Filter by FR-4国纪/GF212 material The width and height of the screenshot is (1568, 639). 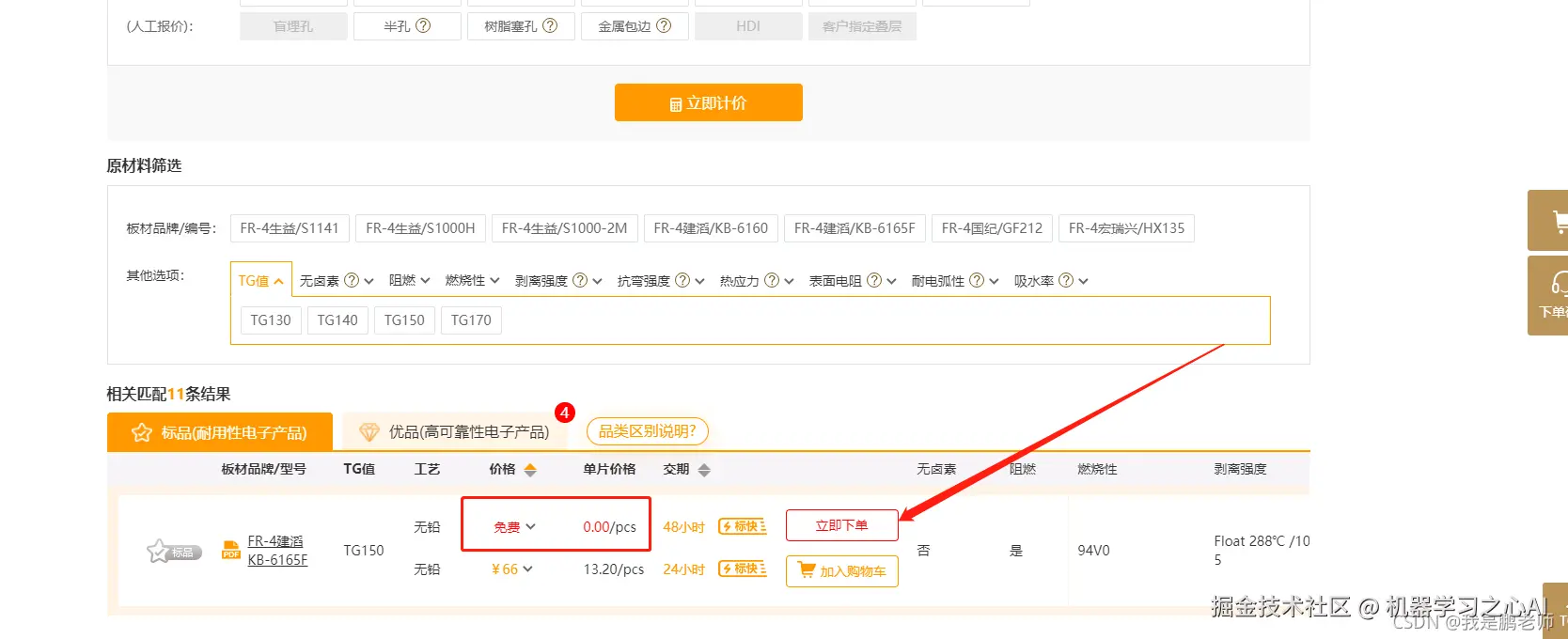992,228
